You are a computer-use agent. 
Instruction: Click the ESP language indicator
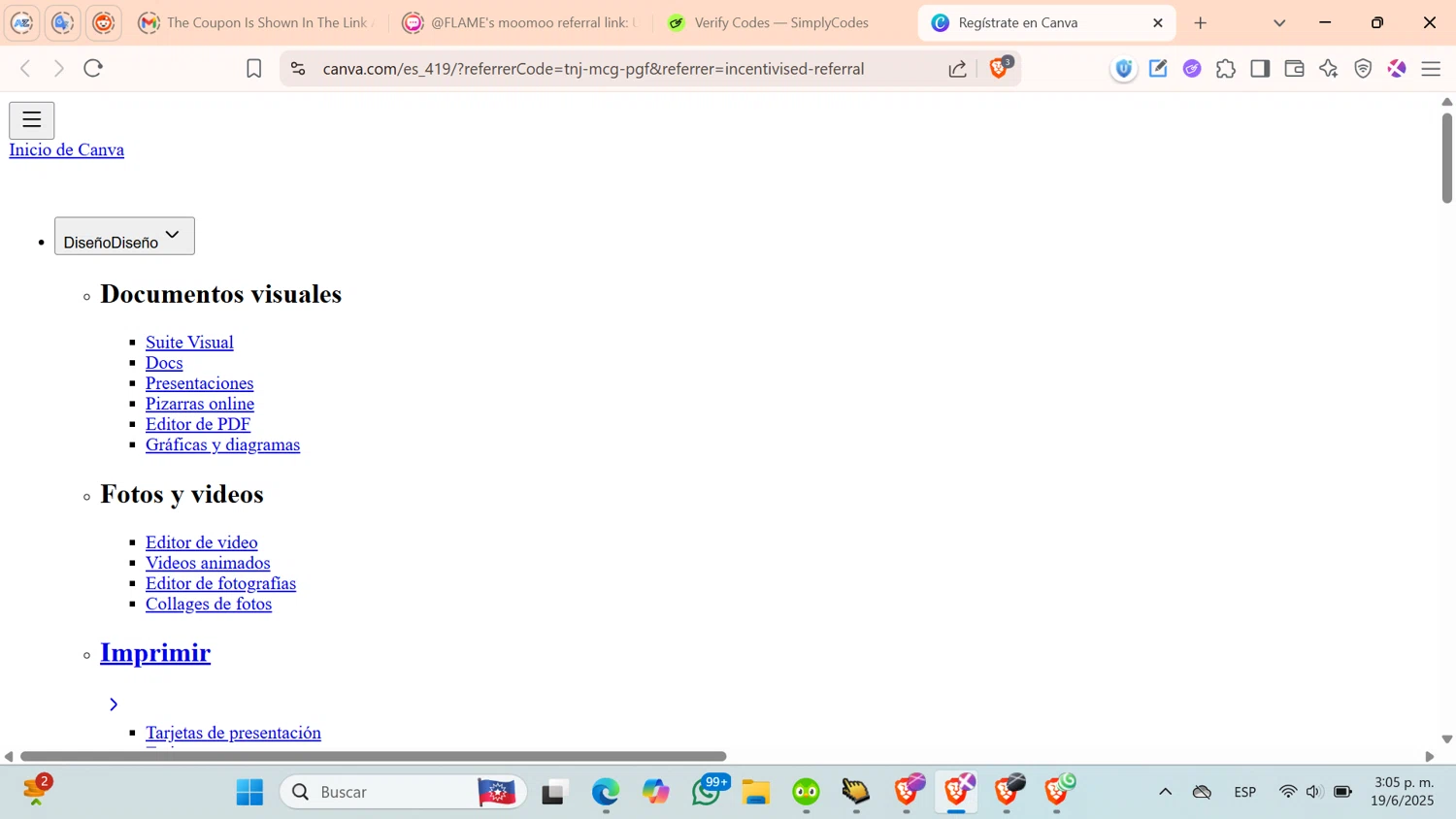coord(1245,792)
